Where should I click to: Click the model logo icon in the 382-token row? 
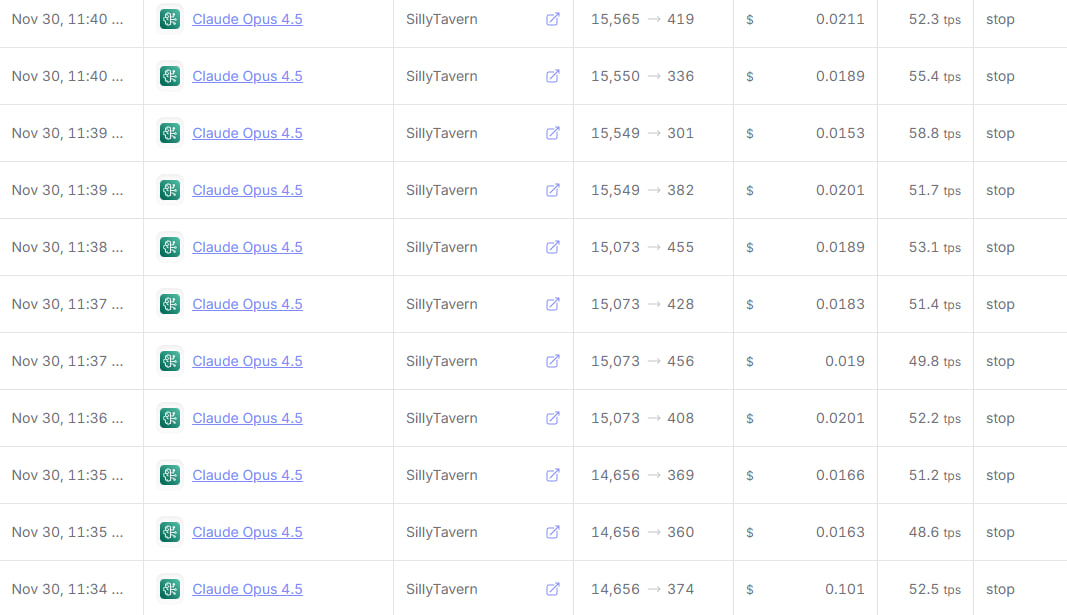point(169,190)
